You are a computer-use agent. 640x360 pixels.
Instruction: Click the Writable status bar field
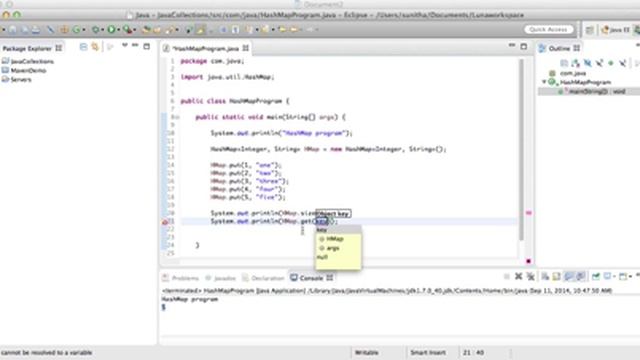pos(367,353)
